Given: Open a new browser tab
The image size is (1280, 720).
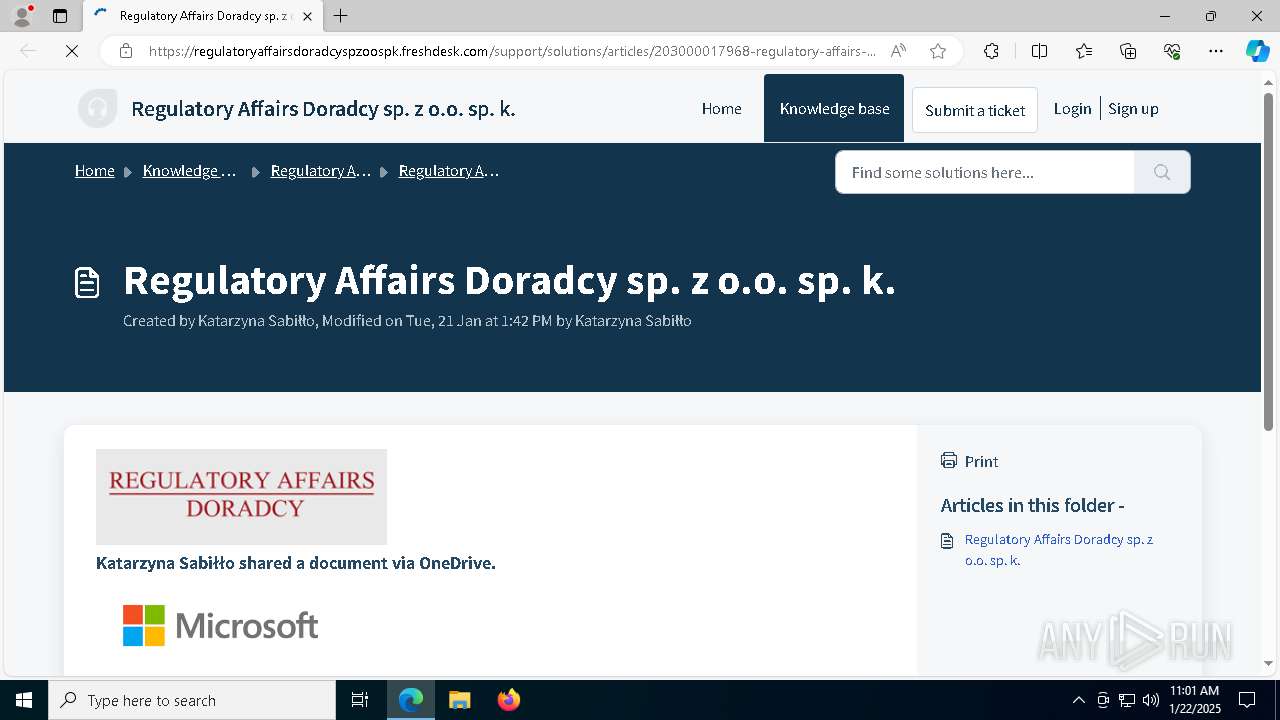Looking at the screenshot, I should coord(341,16).
